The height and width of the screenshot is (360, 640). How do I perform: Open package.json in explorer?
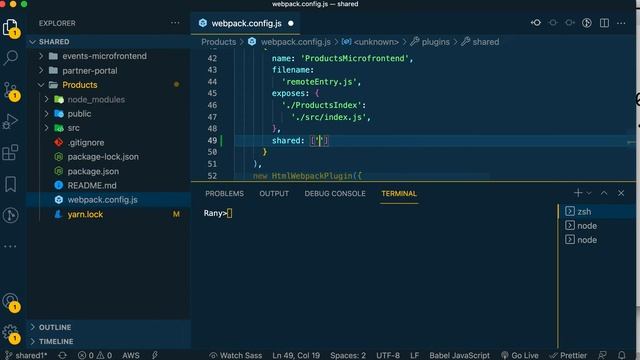[x=93, y=171]
